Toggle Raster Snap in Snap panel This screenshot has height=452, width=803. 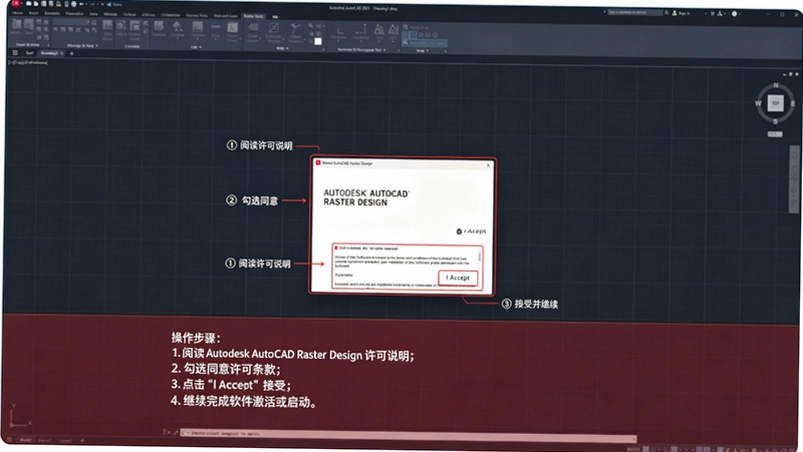(418, 27)
